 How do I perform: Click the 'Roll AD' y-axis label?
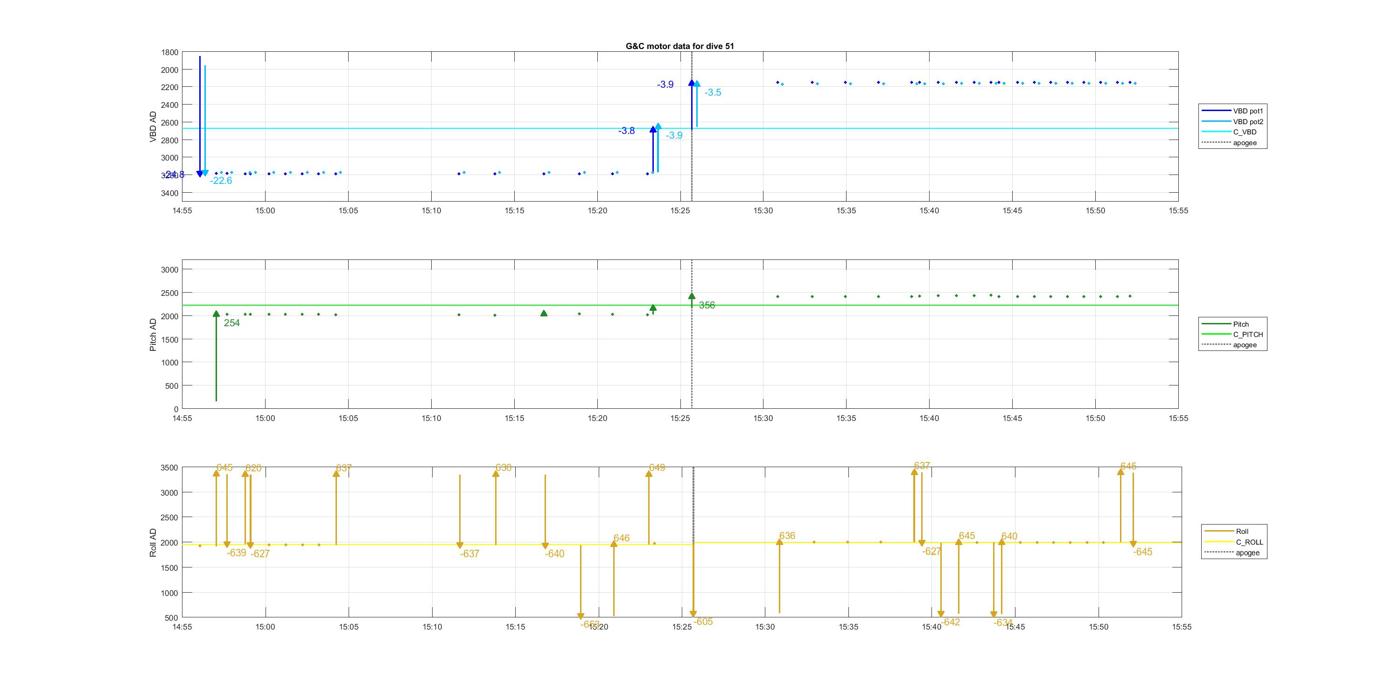[154, 543]
